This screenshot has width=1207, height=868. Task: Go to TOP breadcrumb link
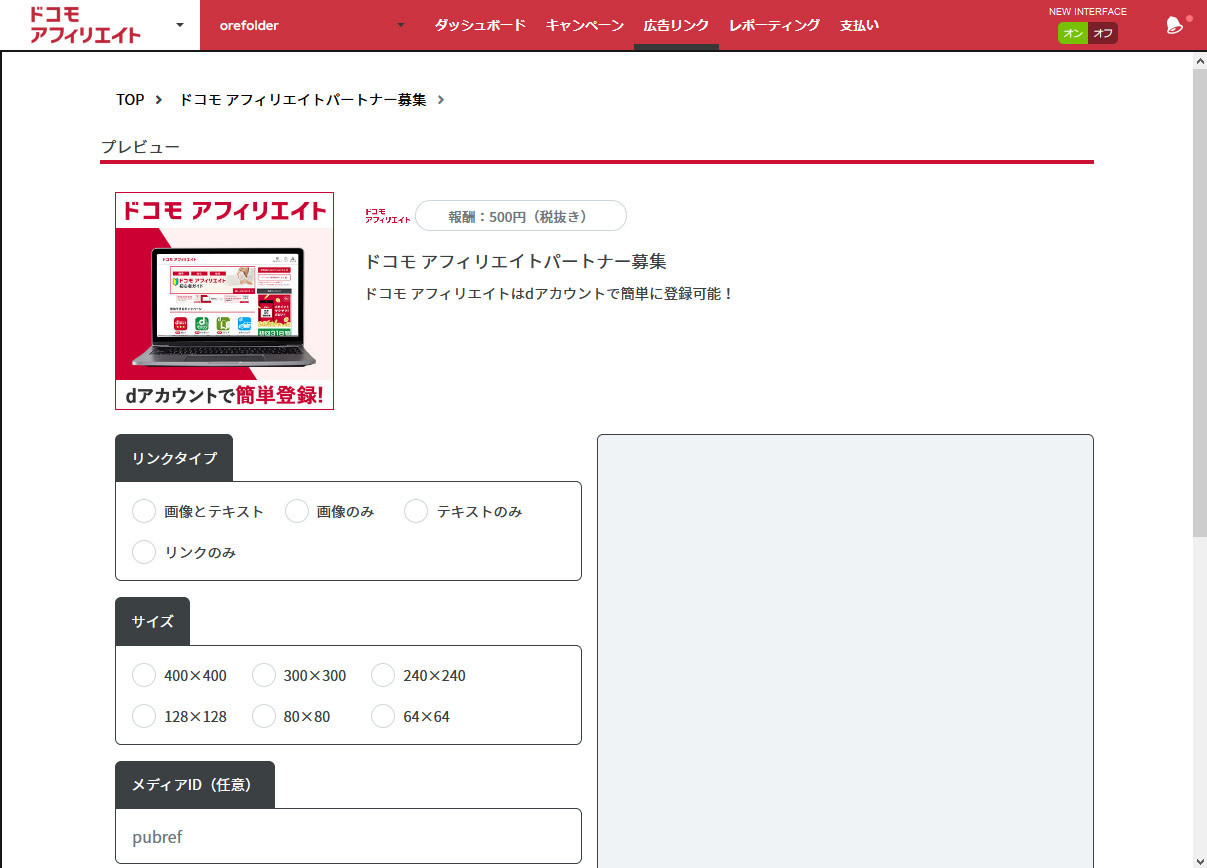coord(130,100)
